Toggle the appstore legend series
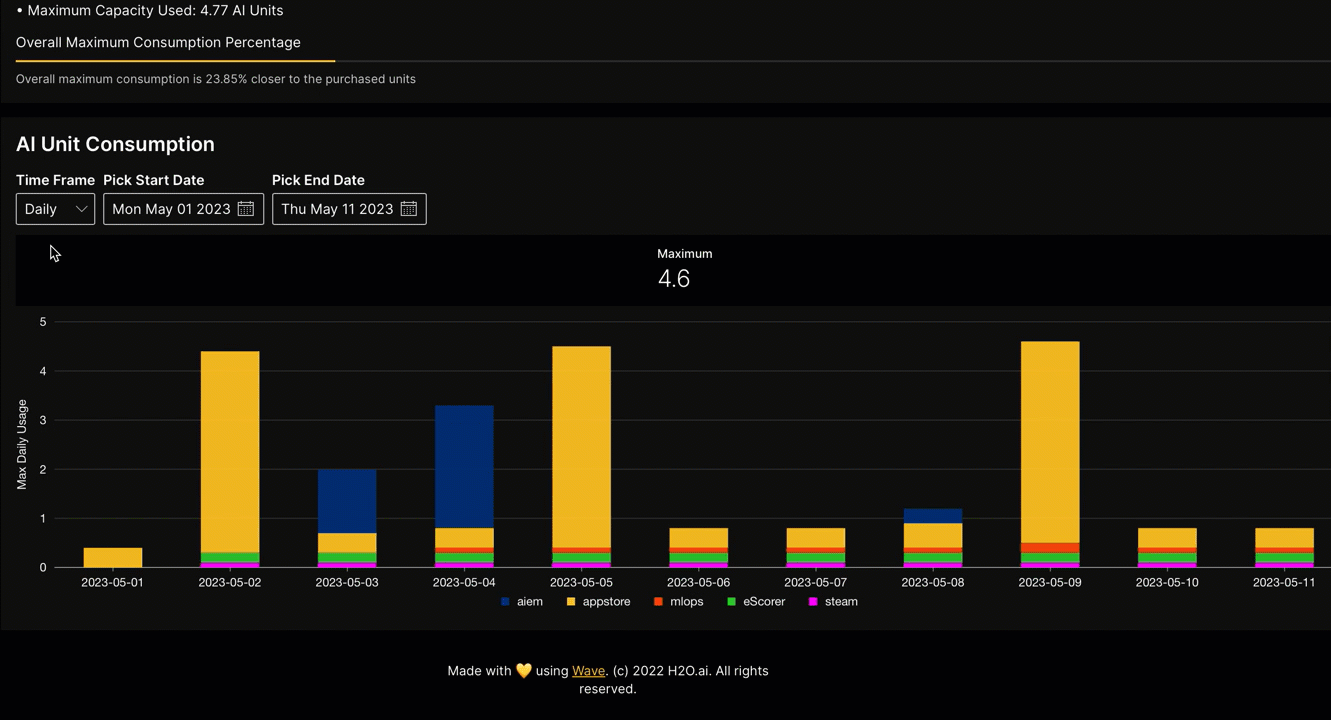 [x=598, y=602]
